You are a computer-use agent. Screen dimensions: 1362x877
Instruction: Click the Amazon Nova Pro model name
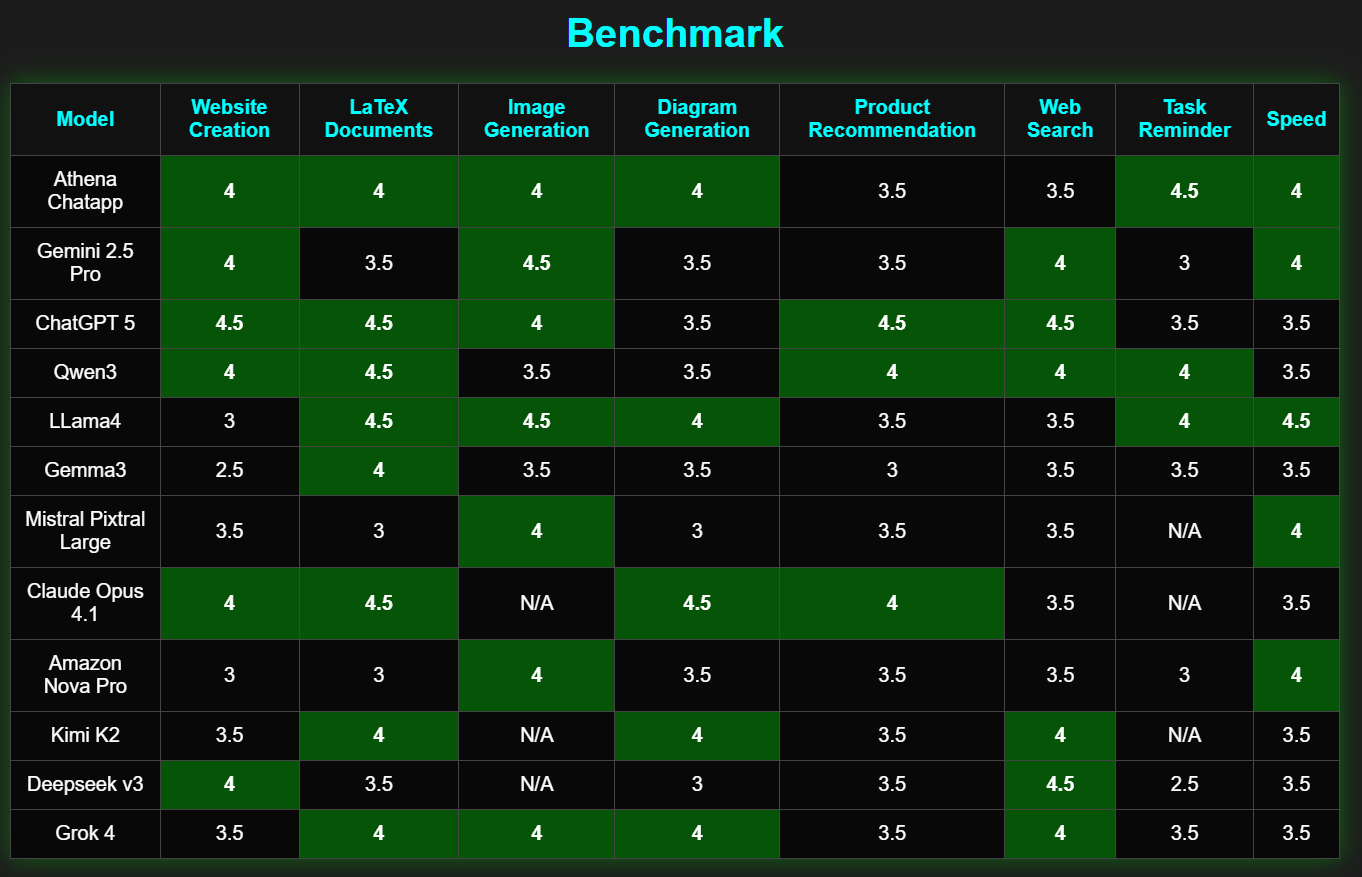click(x=85, y=675)
